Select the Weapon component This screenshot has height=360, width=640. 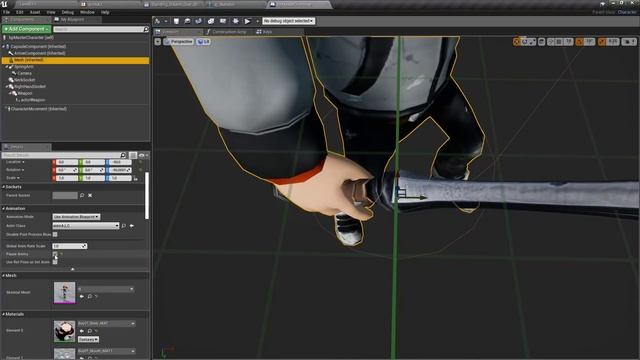pyautogui.click(x=24, y=93)
